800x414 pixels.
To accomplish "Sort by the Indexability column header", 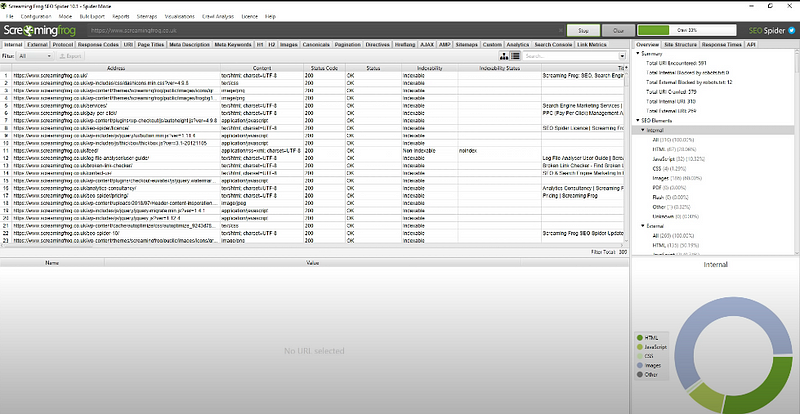I will point(430,68).
